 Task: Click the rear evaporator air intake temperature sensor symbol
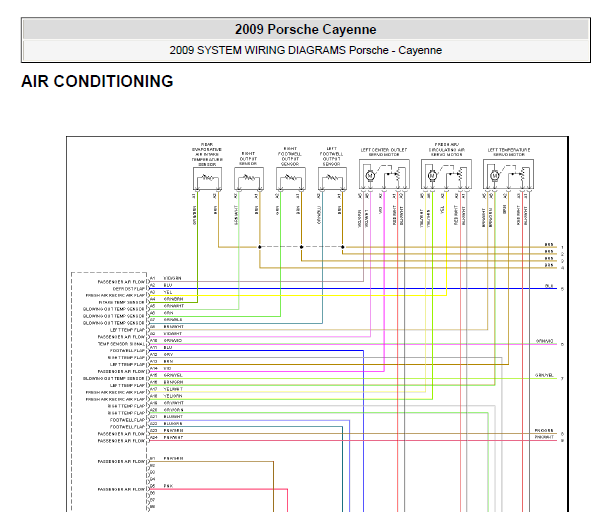click(x=207, y=178)
